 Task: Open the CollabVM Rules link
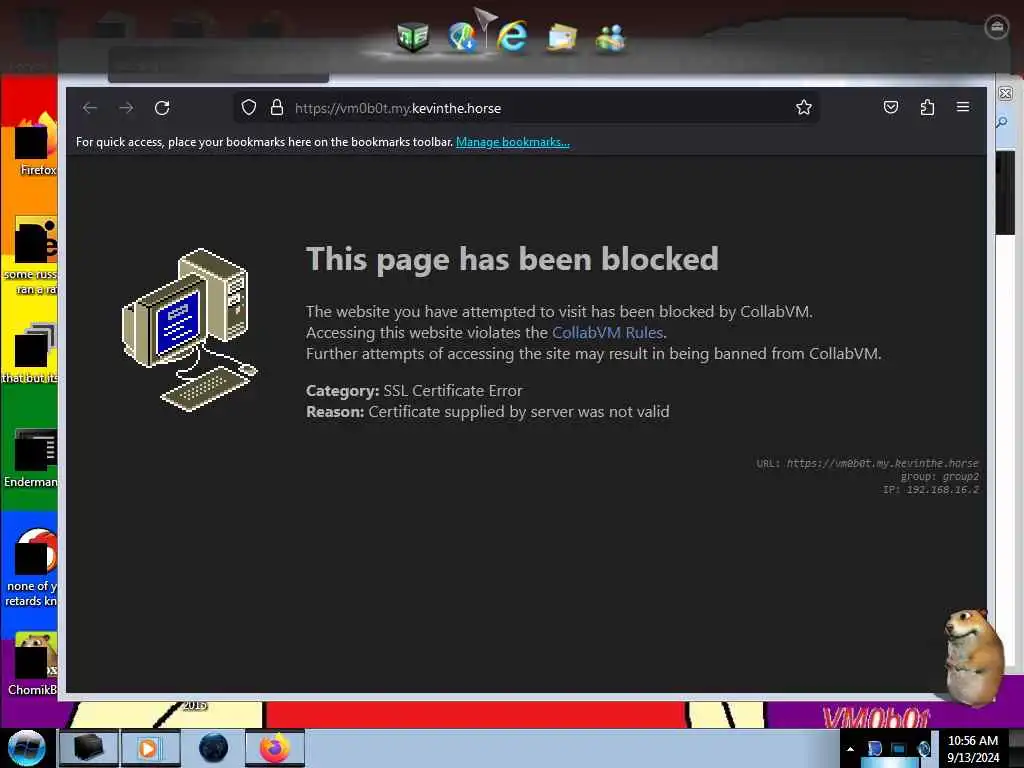608,332
